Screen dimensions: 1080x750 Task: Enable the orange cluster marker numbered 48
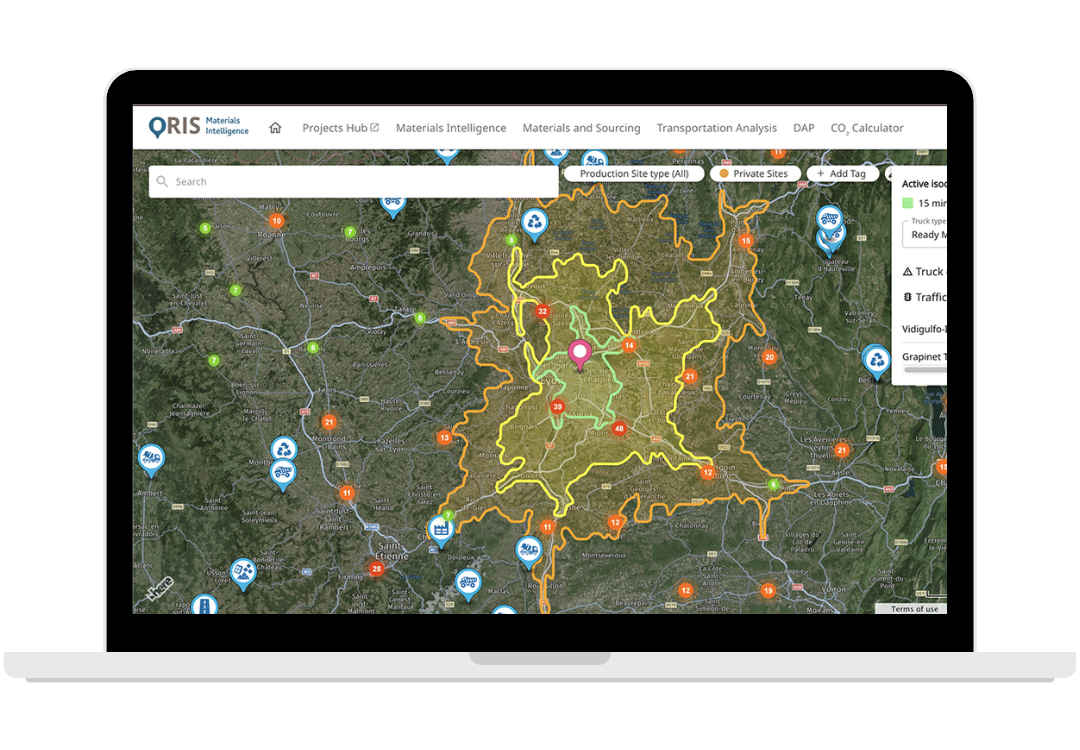(x=619, y=427)
